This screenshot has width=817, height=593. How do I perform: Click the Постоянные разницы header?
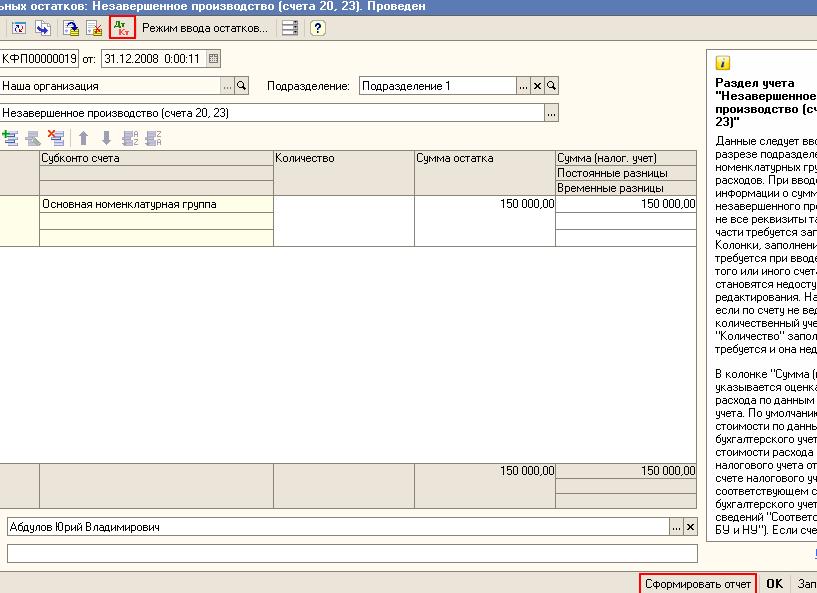(626, 173)
